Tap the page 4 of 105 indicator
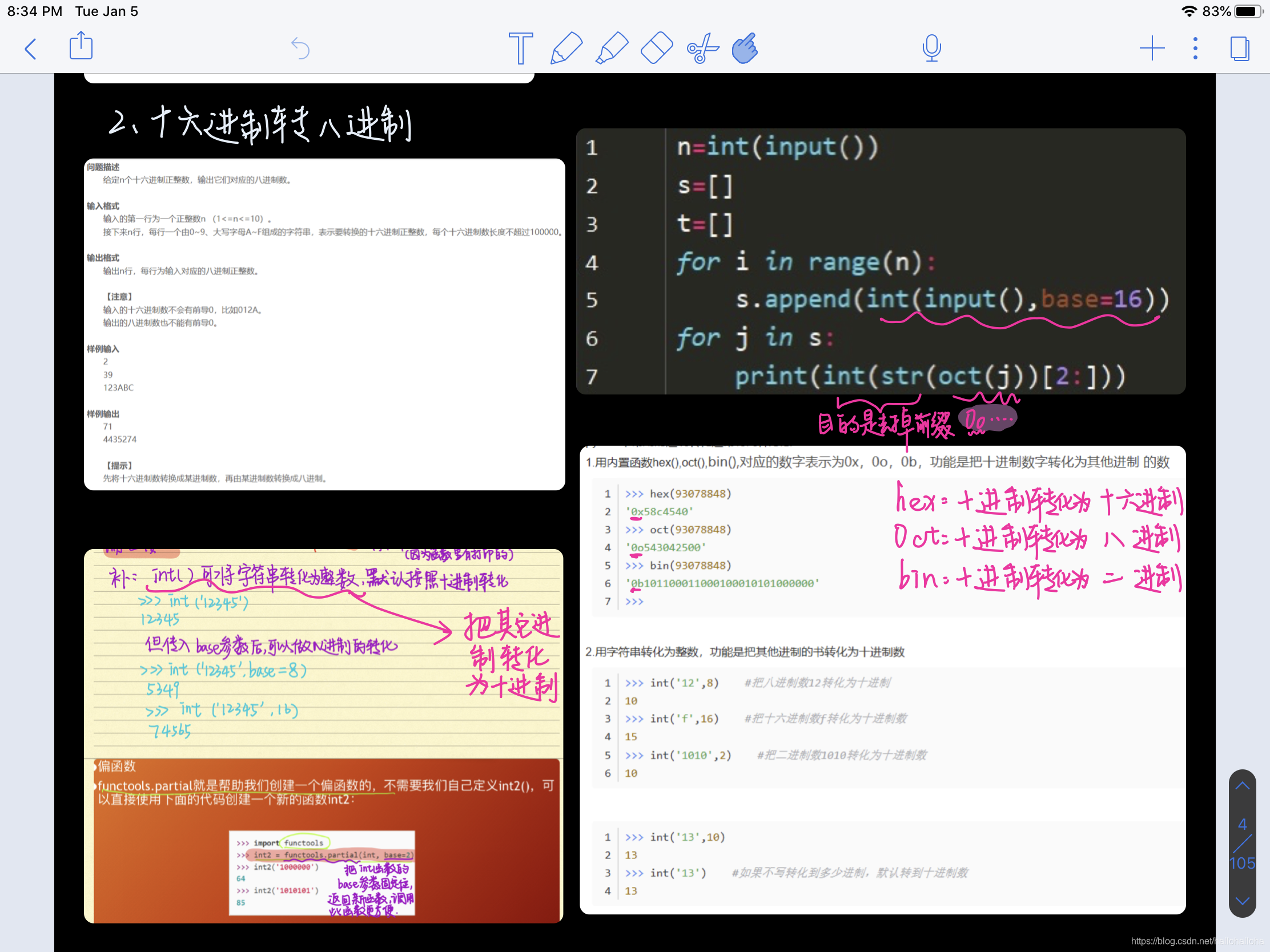This screenshot has width=1270, height=952. (1242, 844)
